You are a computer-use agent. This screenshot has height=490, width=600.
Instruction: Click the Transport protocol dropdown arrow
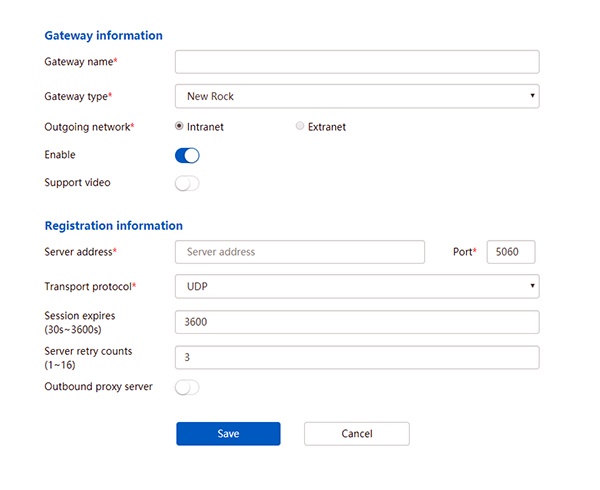pyautogui.click(x=532, y=287)
